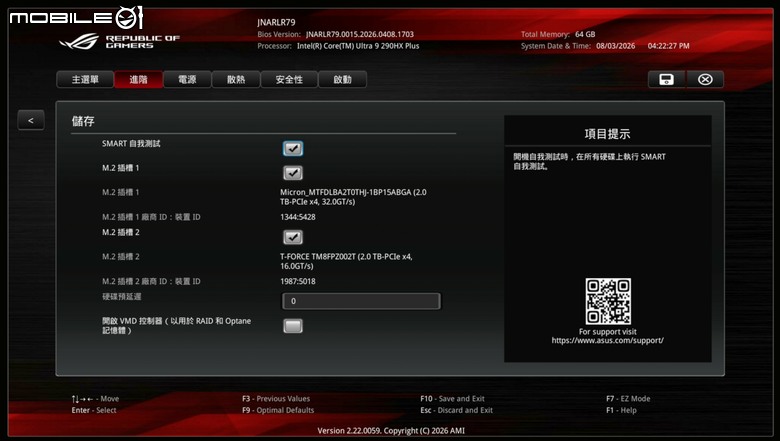Switch to the 安全性 tab

pos(289,80)
